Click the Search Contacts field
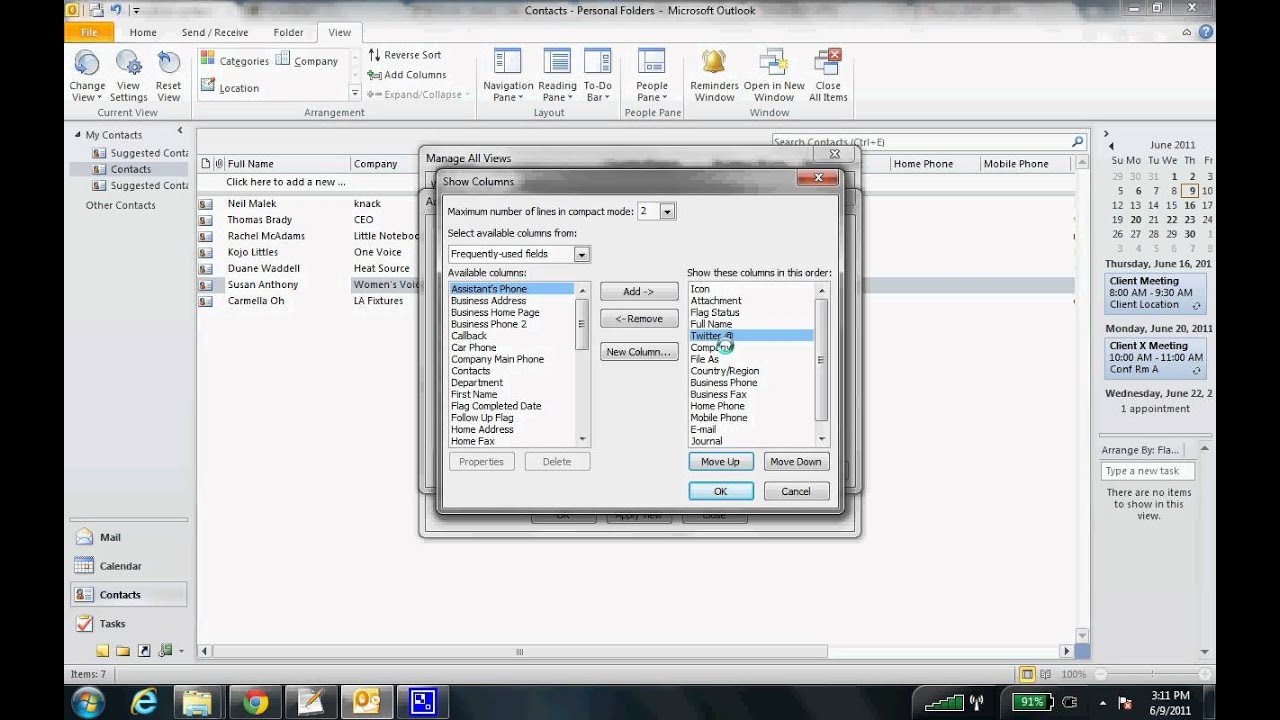Screen dimensions: 1280x720 (x=920, y=142)
